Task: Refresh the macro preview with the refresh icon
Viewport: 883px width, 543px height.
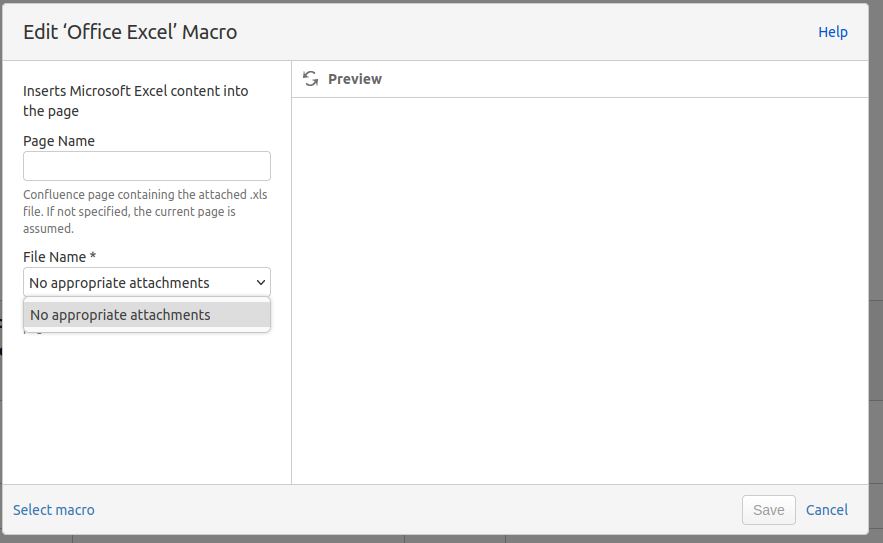Action: (x=310, y=79)
